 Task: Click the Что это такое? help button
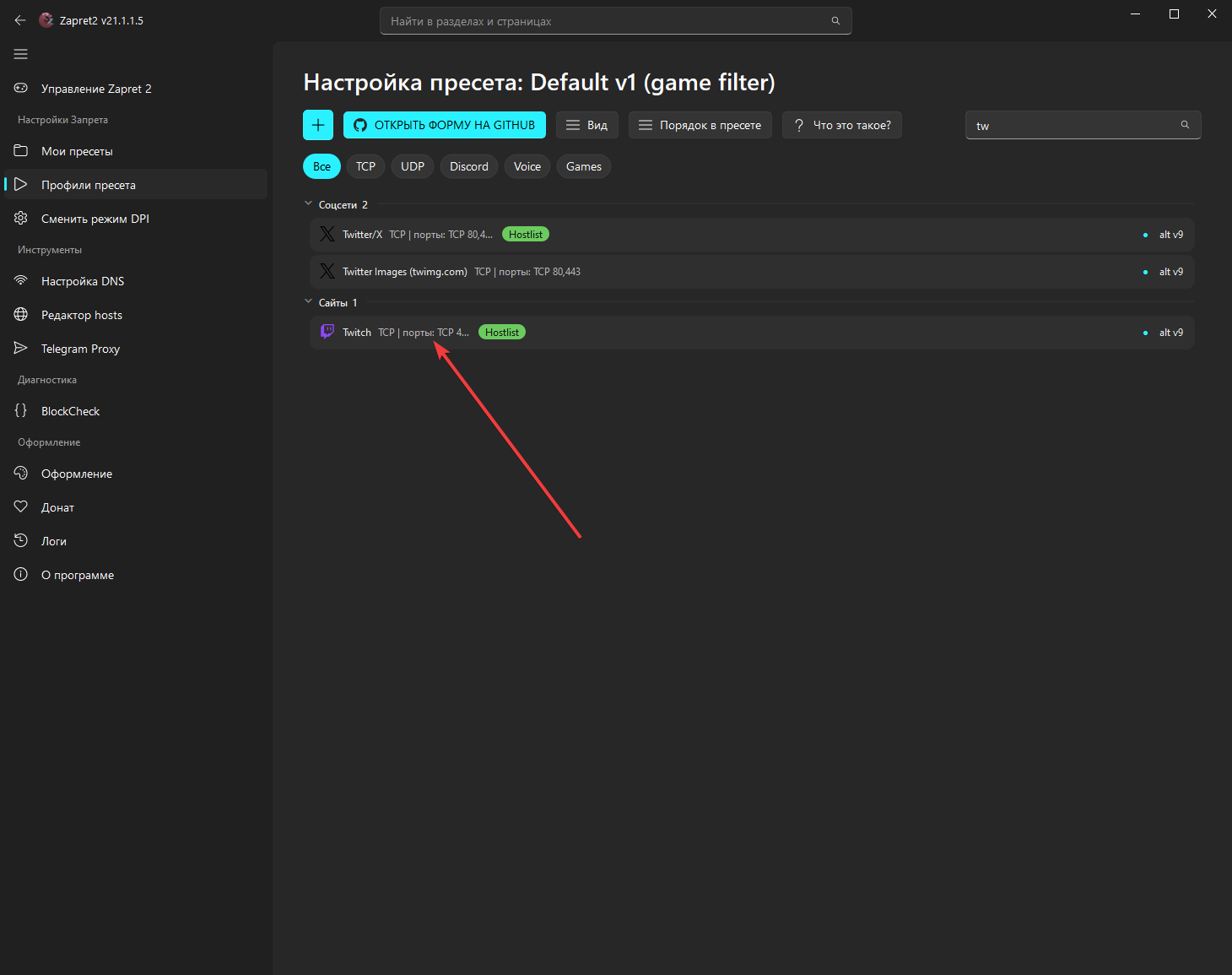click(842, 125)
